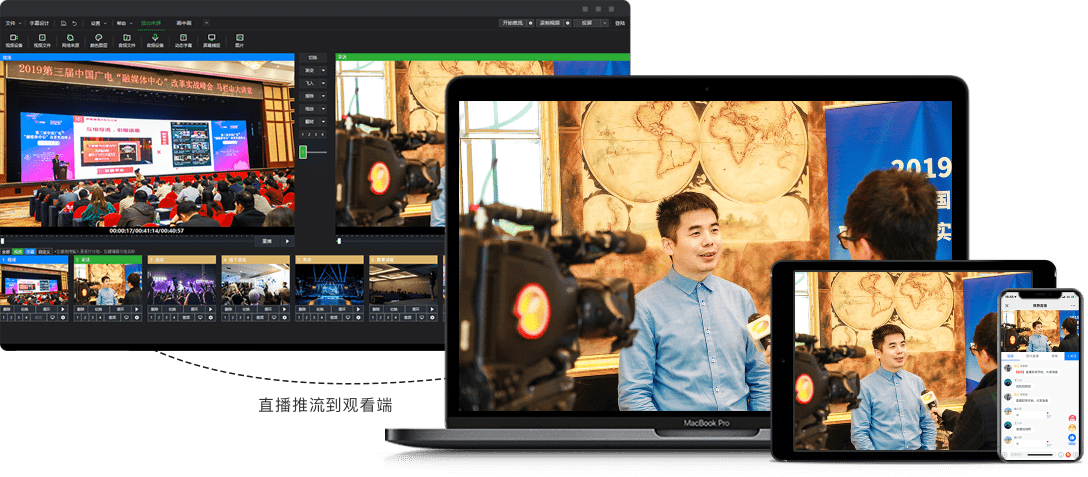Click the 视频文件 video file icon
Image resolution: width=1088 pixels, height=477 pixels.
point(41,37)
